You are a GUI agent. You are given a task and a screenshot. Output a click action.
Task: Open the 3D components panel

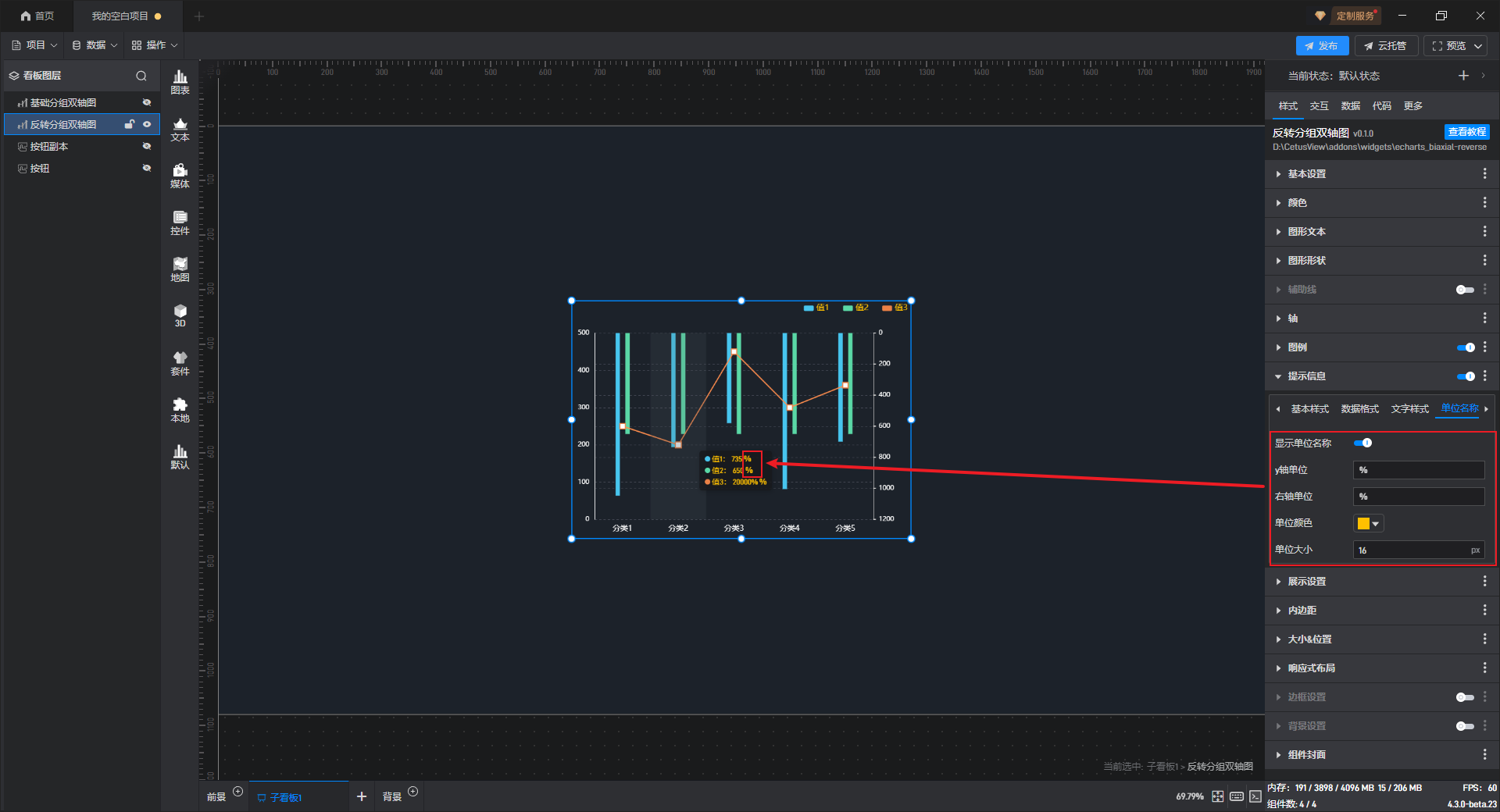[x=180, y=315]
